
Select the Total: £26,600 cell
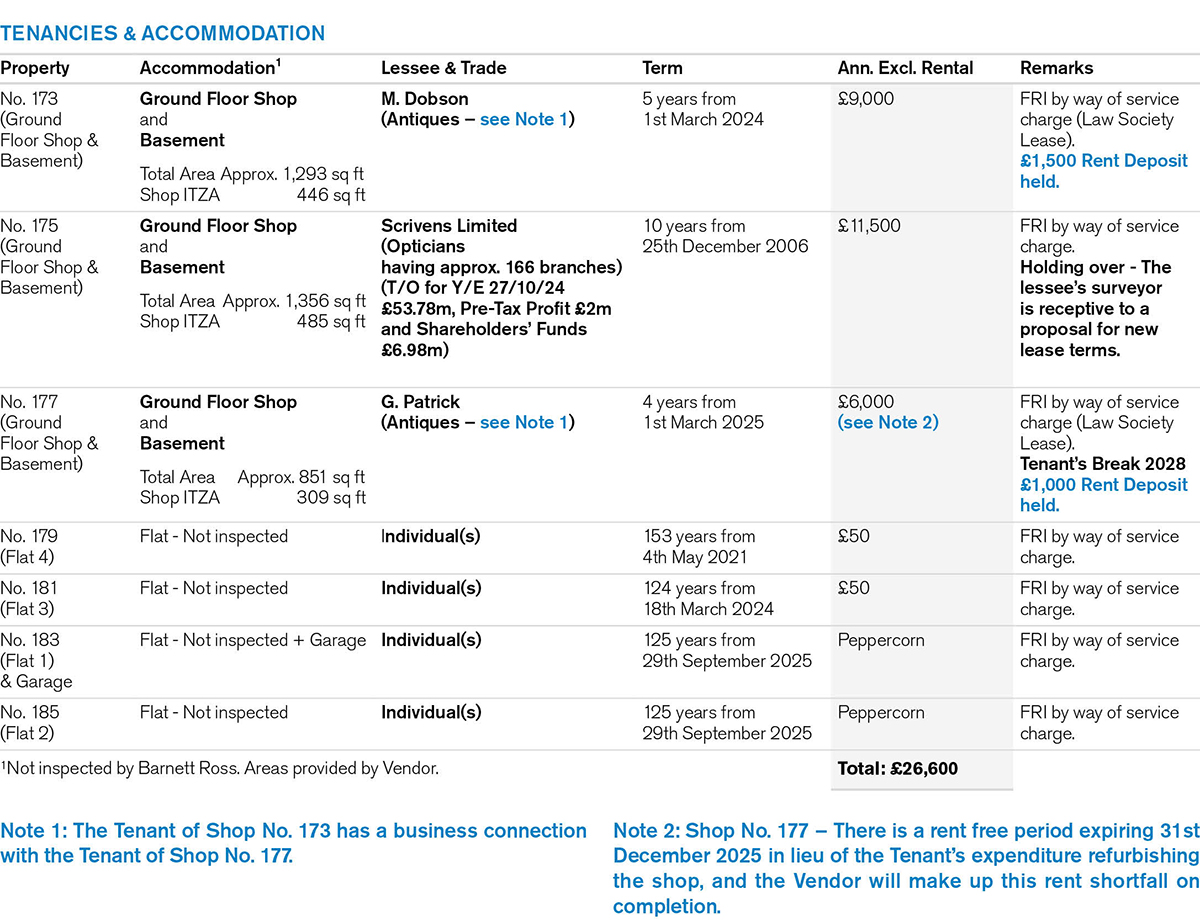click(x=897, y=769)
